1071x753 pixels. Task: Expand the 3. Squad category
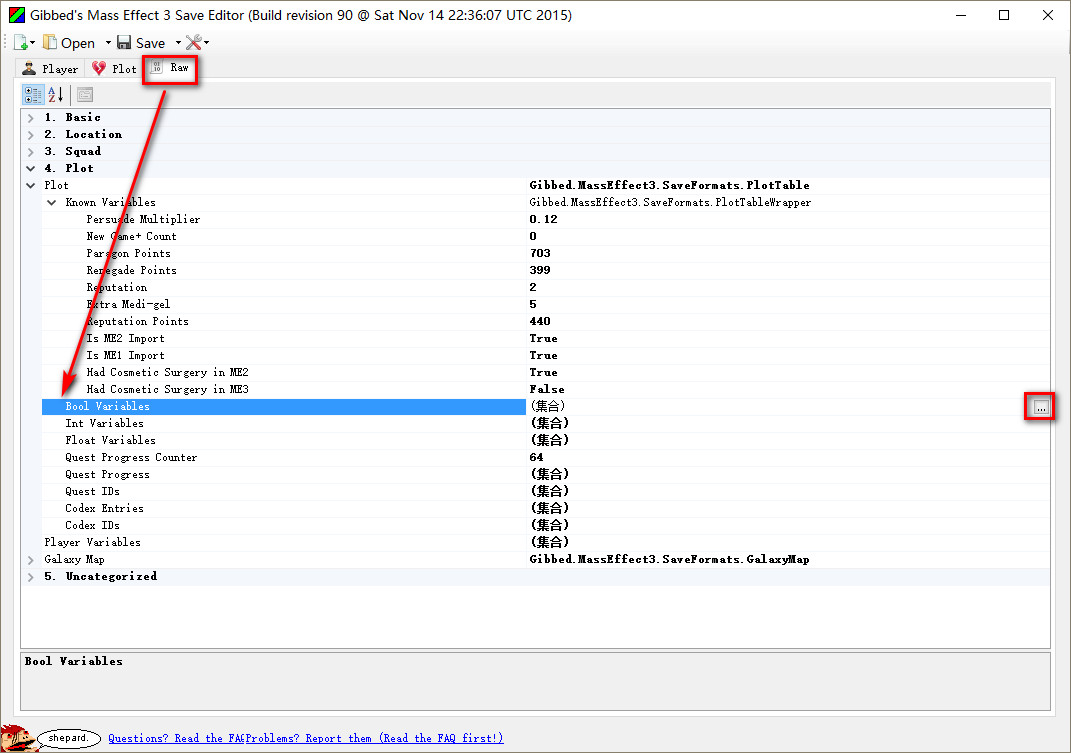click(x=31, y=152)
